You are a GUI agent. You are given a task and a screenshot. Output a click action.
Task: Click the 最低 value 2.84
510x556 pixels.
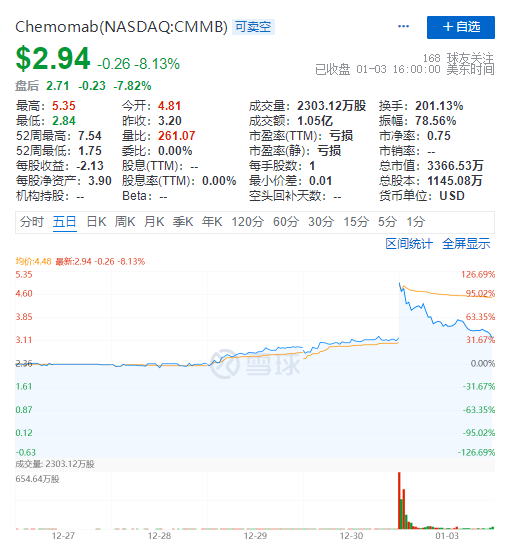(63, 121)
